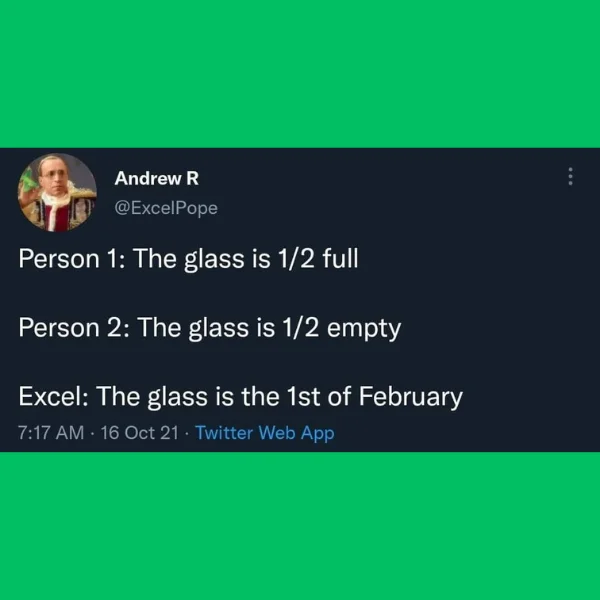Click the 7:17 AM timestamp
Viewport: 600px width, 600px height.
[x=51, y=433]
